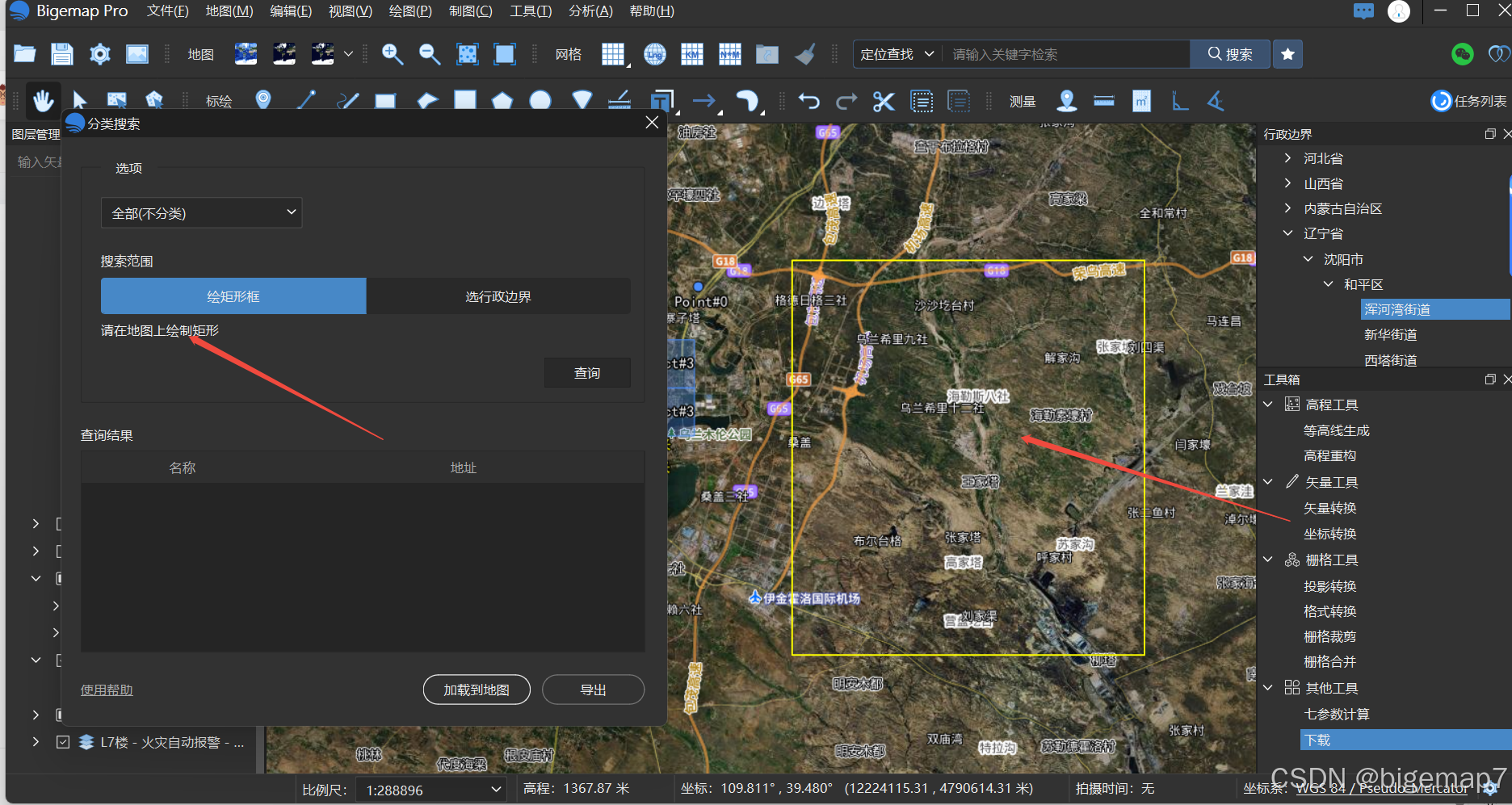
Task: Select 浑河湾街道 in the boundary tree
Action: pyautogui.click(x=1434, y=309)
